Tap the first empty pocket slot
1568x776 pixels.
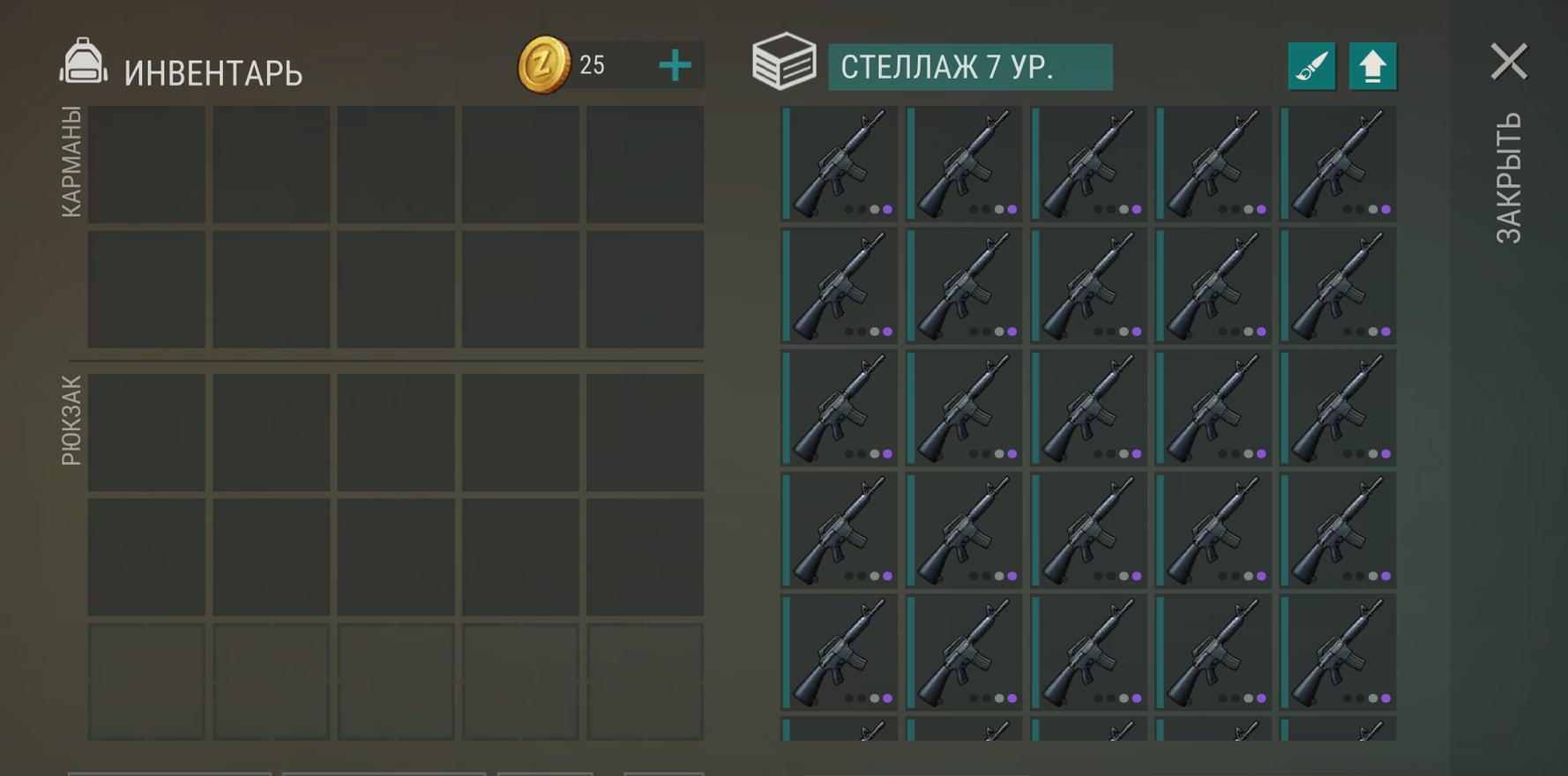146,165
